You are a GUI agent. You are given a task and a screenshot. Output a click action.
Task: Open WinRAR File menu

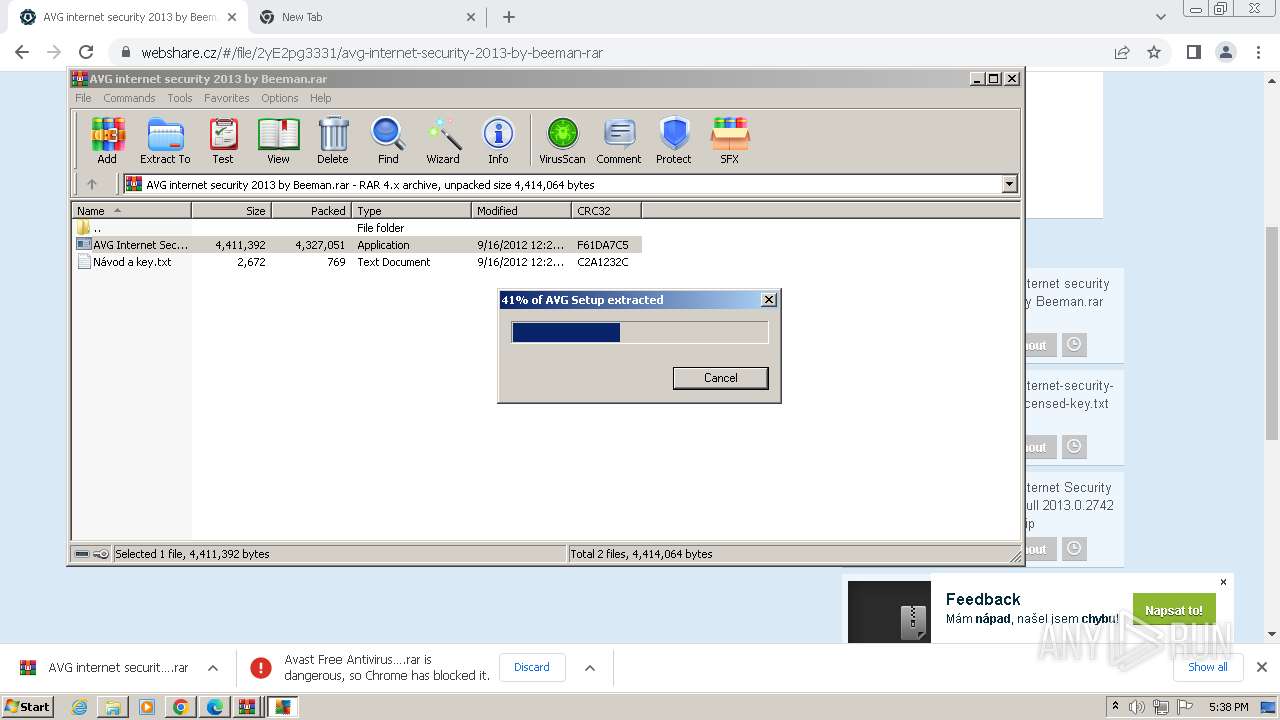point(83,98)
